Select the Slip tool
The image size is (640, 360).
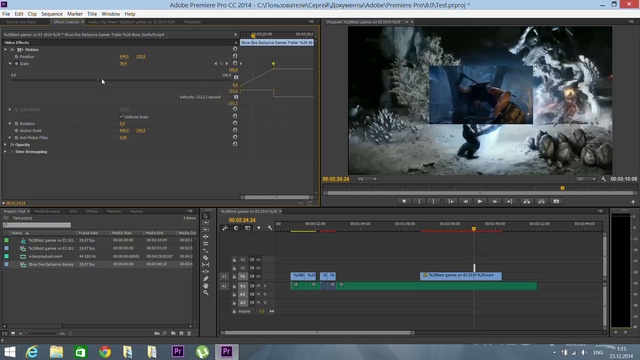pos(206,264)
